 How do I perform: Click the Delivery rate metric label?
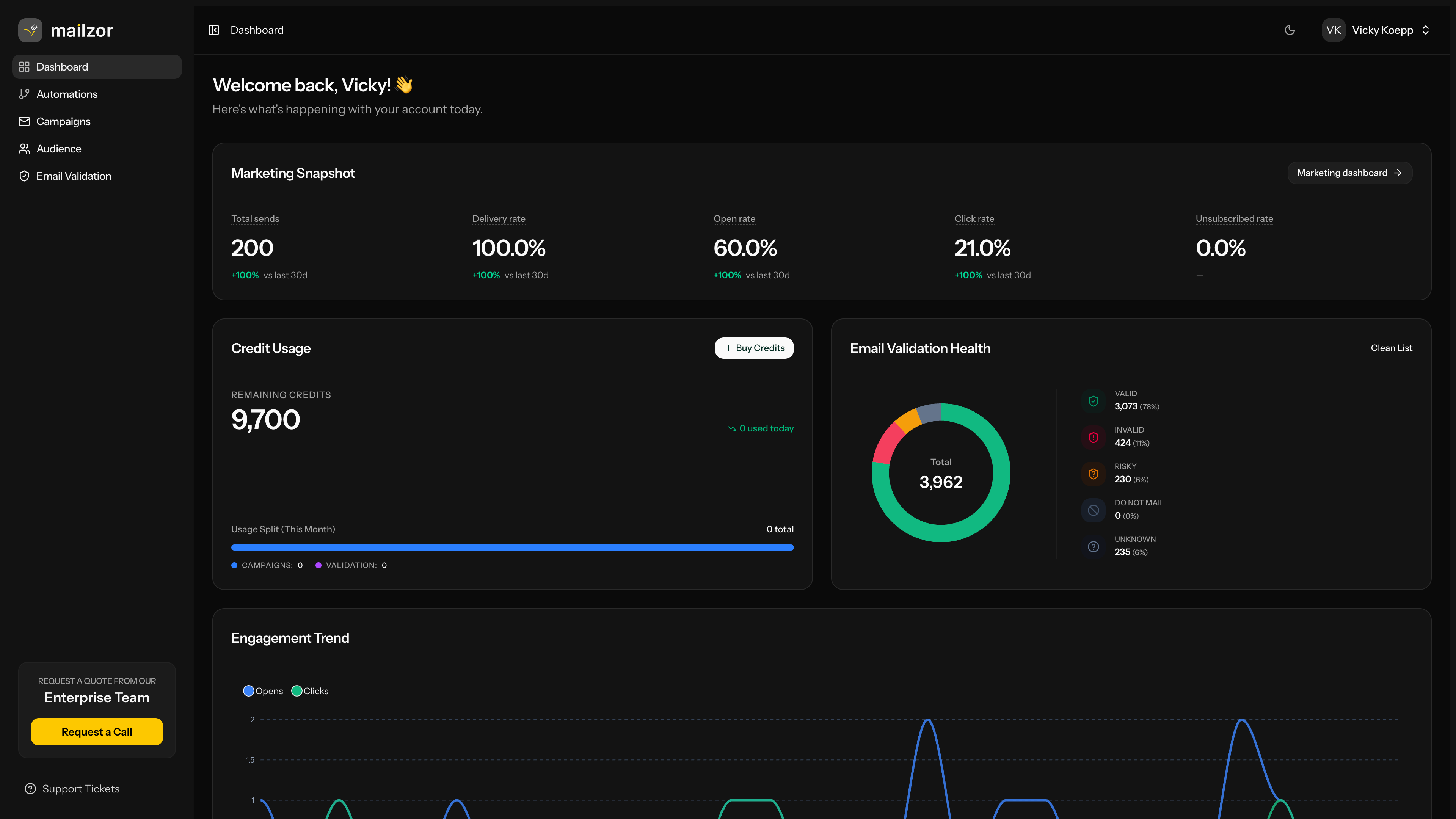[x=499, y=219]
